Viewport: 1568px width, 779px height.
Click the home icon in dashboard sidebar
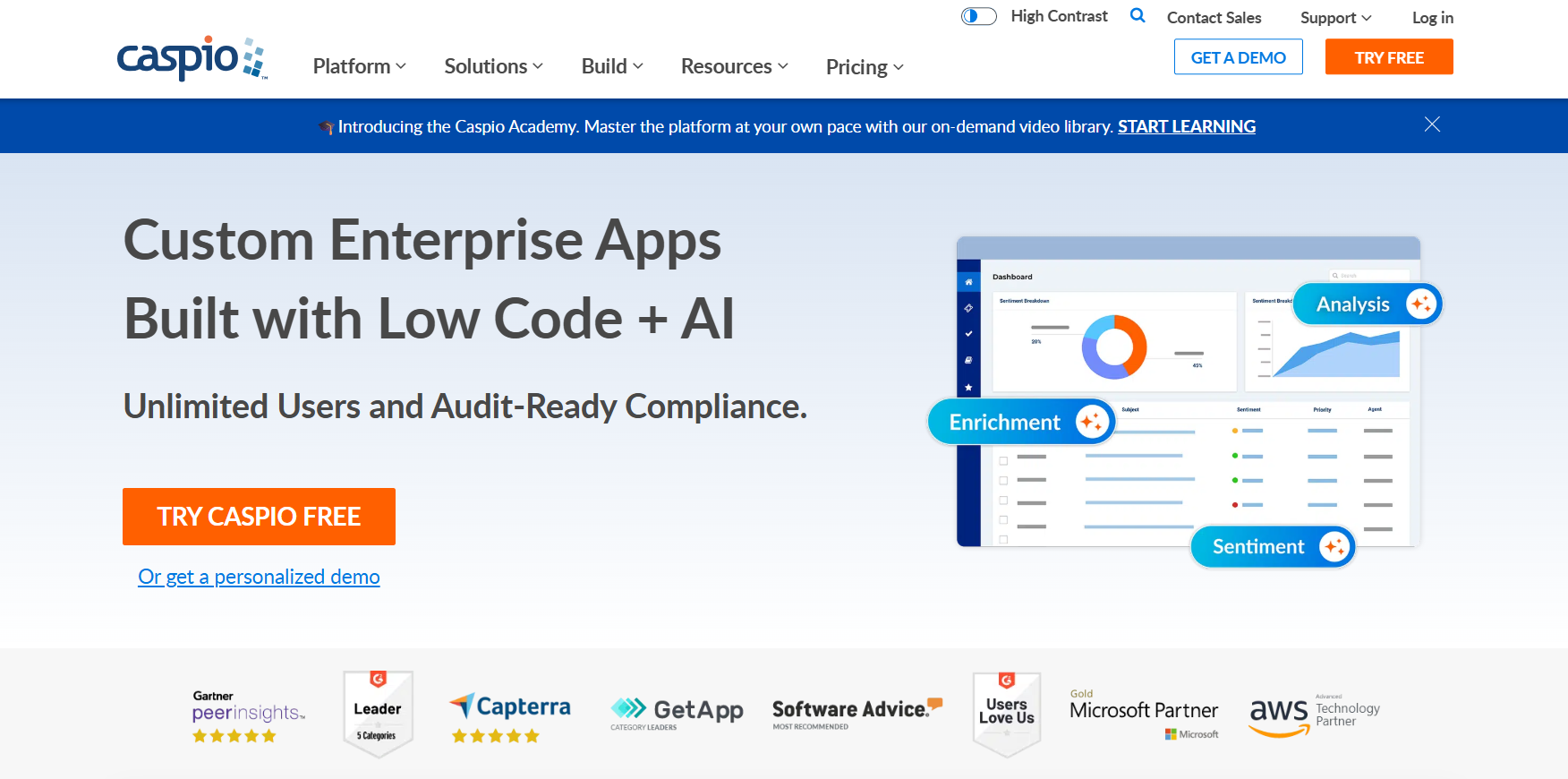tap(968, 282)
